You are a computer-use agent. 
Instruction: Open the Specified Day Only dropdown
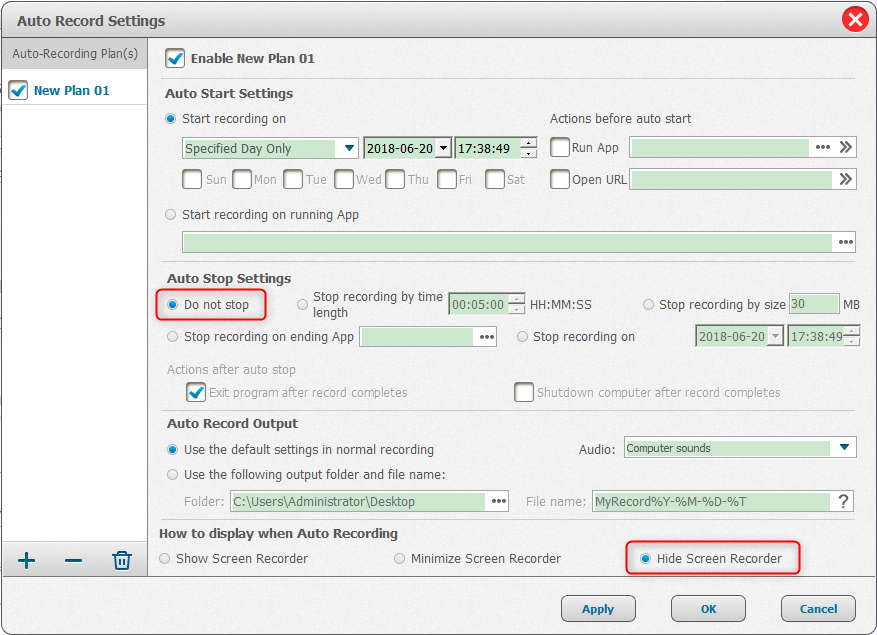click(x=349, y=148)
